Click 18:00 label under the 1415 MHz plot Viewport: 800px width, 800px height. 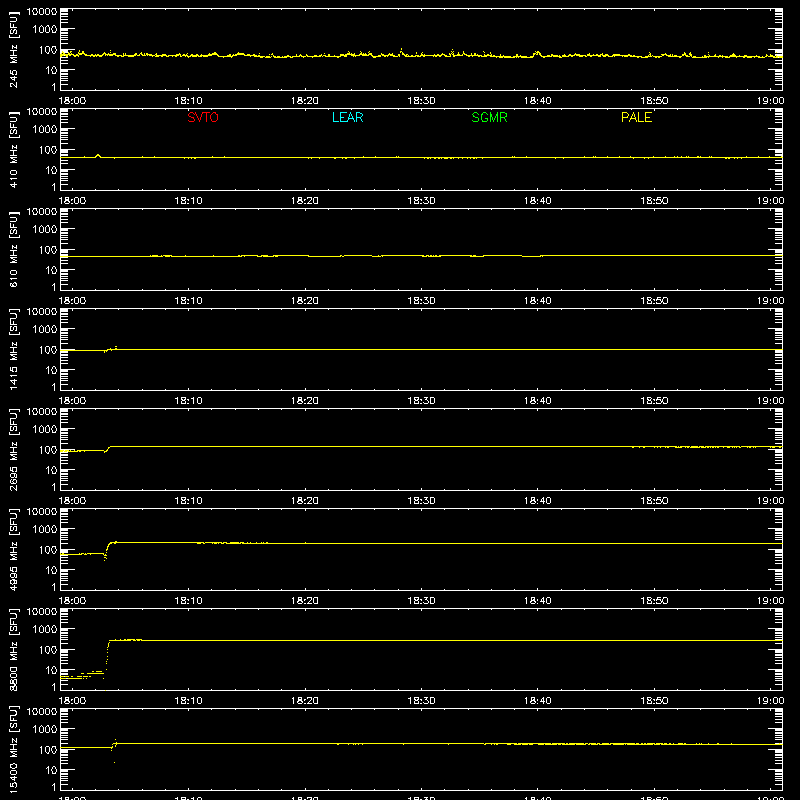pyautogui.click(x=72, y=401)
